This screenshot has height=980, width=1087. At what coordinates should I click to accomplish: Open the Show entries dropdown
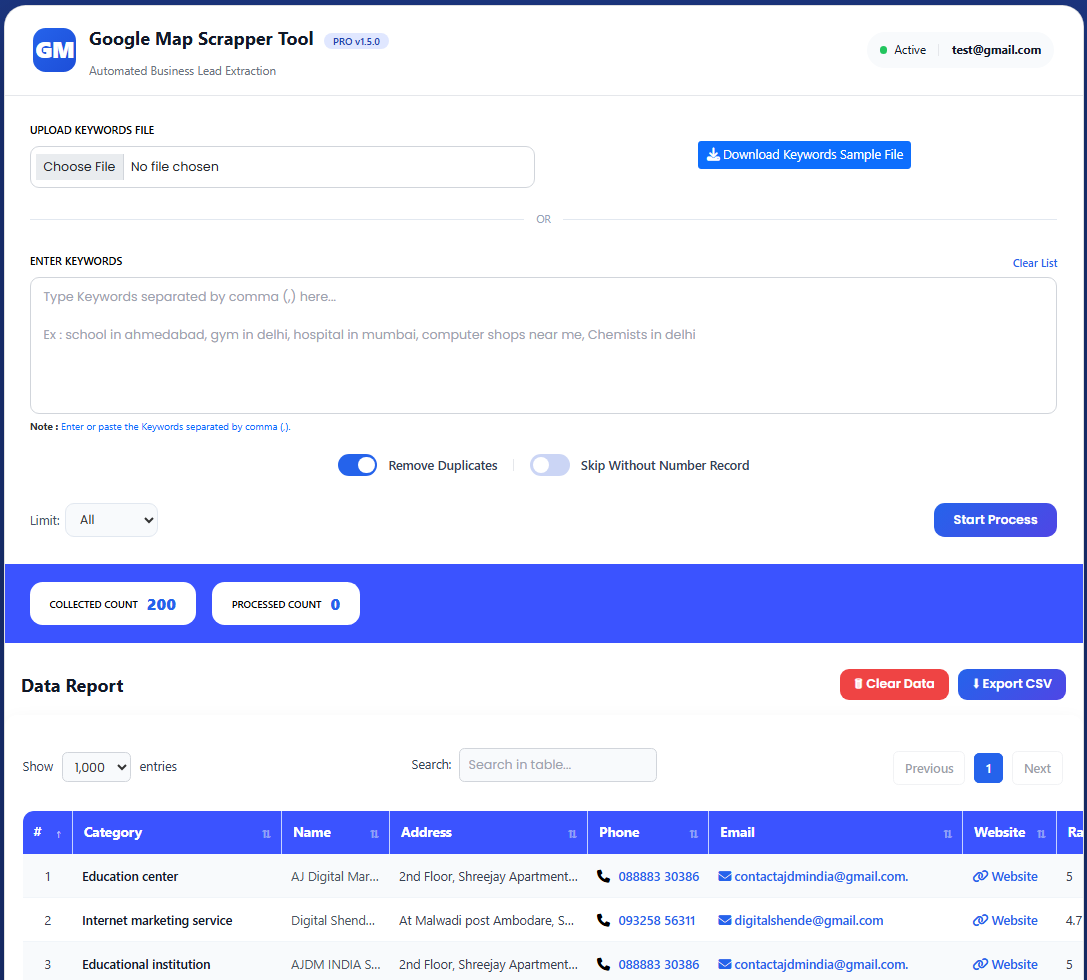(x=96, y=767)
